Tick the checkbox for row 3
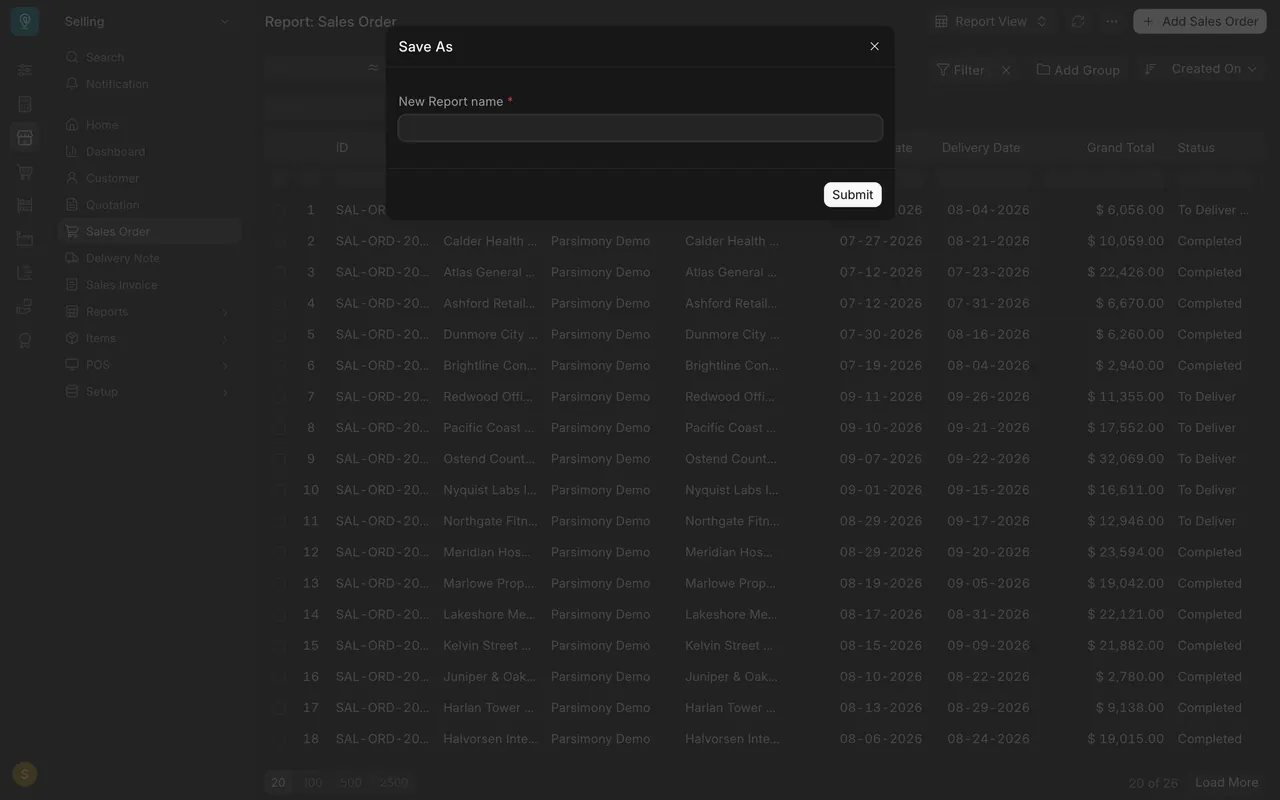1280x800 pixels. click(280, 272)
